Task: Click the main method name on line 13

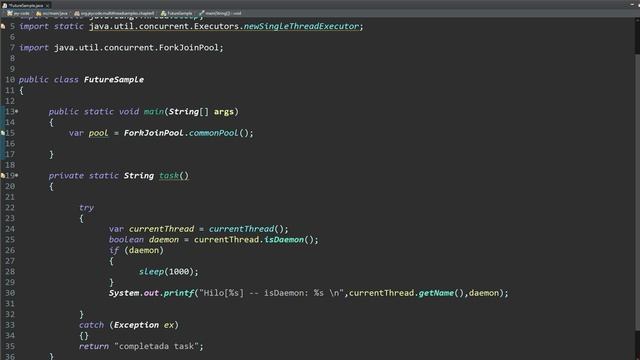Action: point(153,111)
